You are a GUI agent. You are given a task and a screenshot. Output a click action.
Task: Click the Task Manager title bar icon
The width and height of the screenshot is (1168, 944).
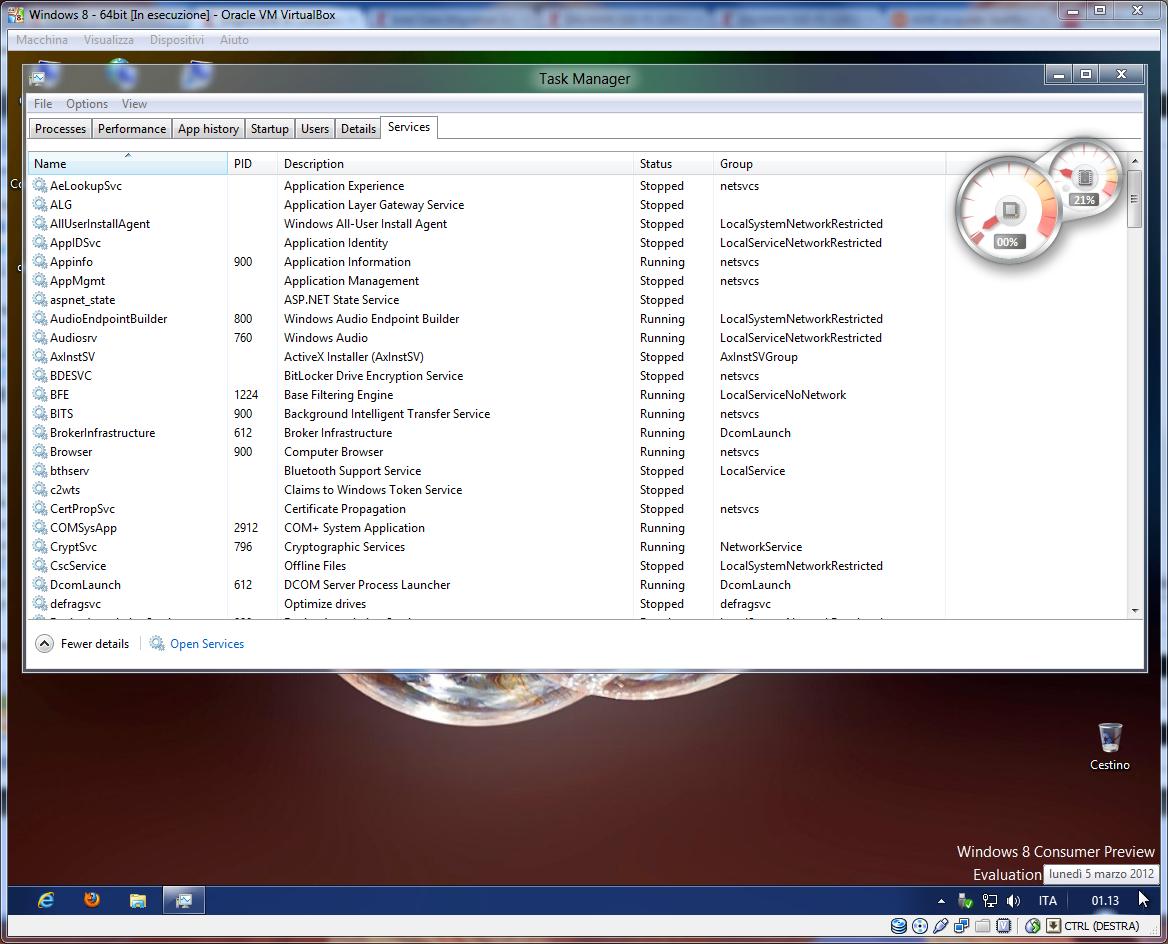pos(38,77)
